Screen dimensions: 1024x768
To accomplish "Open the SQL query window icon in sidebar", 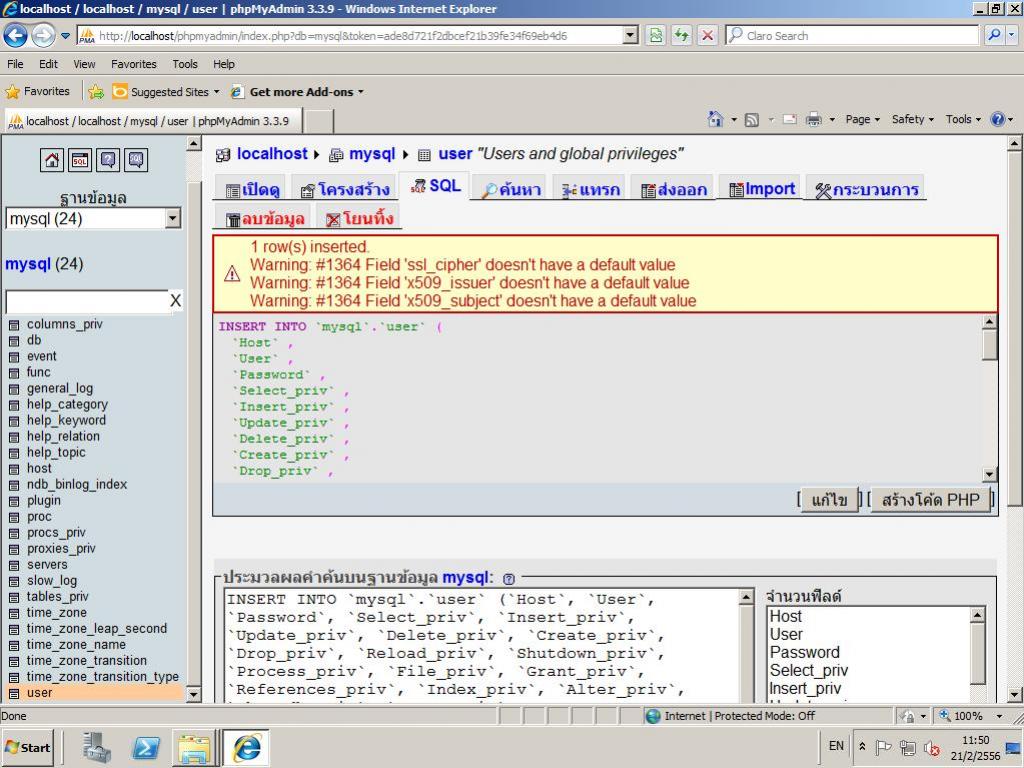I will [80, 160].
